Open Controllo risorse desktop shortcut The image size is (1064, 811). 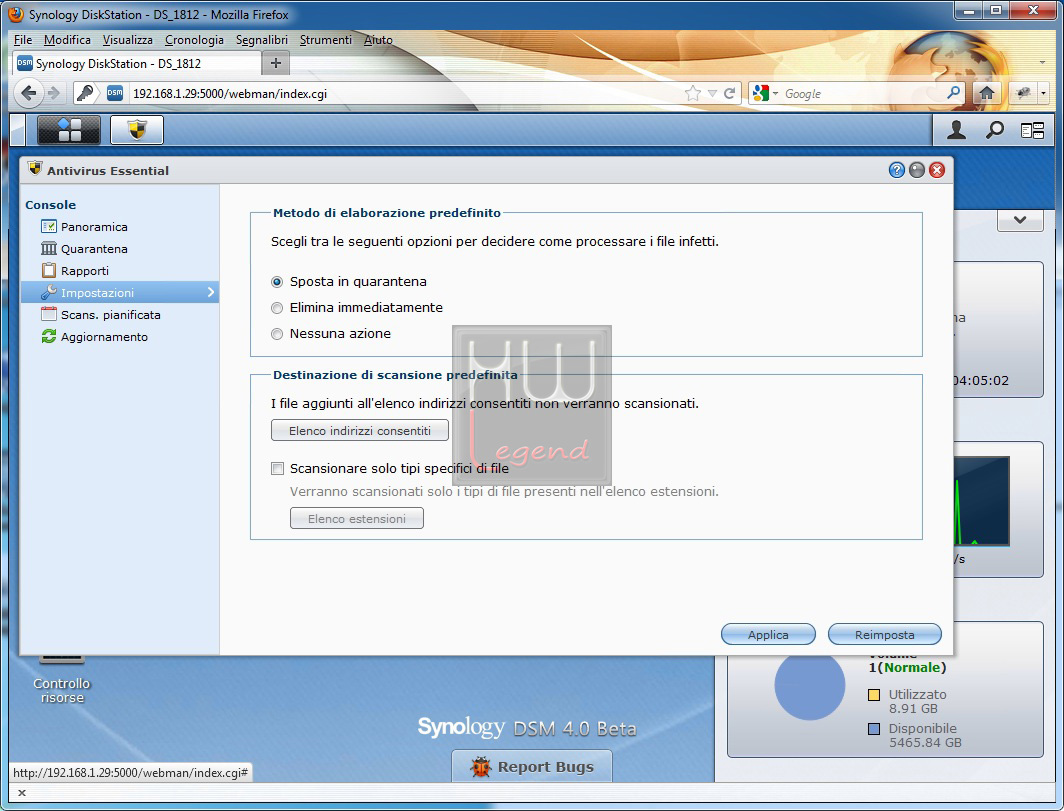[x=62, y=681]
